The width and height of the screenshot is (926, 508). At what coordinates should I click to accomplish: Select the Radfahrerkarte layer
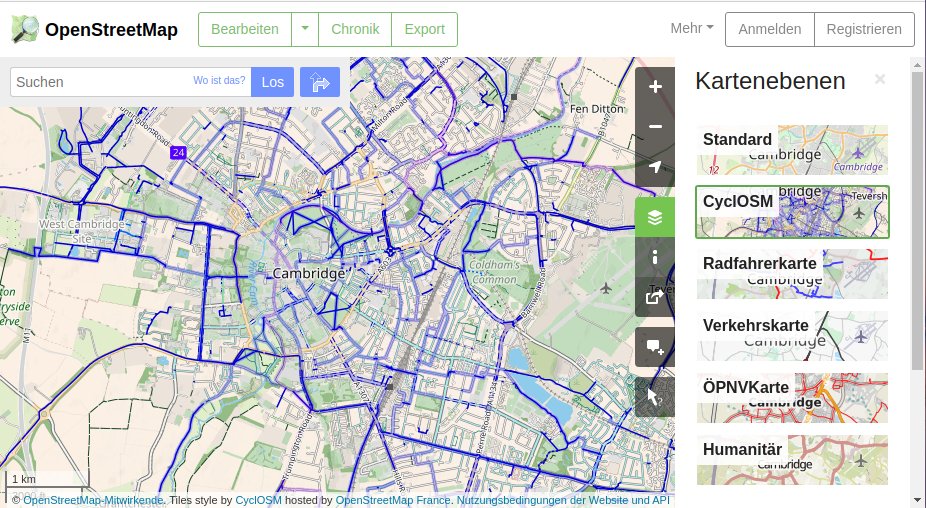pos(792,274)
